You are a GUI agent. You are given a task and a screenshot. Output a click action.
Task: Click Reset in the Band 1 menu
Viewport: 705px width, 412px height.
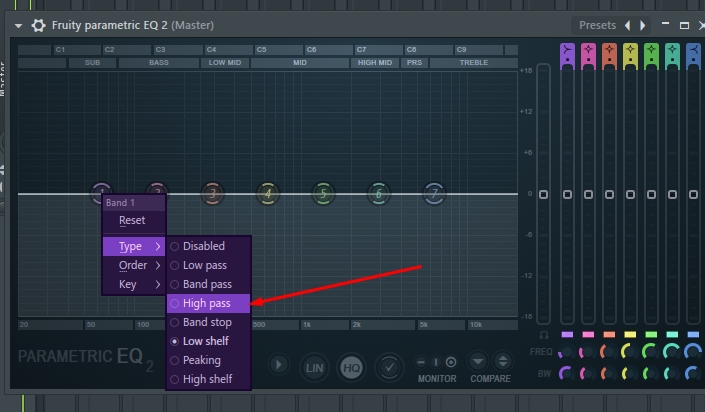132,220
